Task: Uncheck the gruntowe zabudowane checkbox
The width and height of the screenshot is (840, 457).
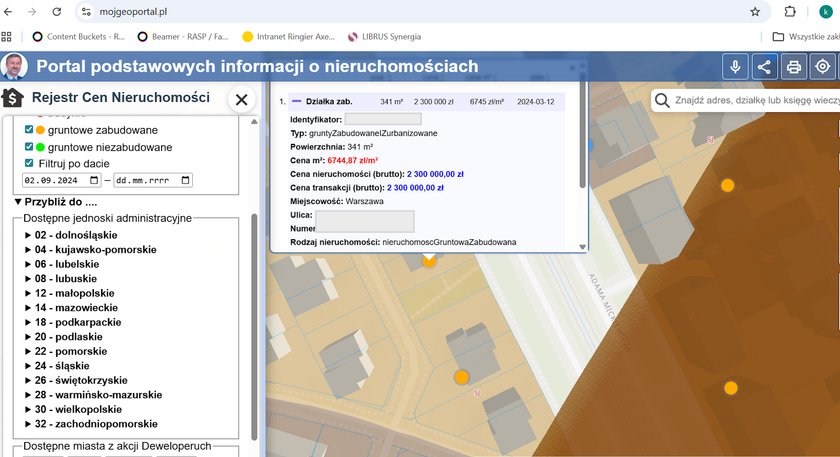Action: [x=29, y=130]
